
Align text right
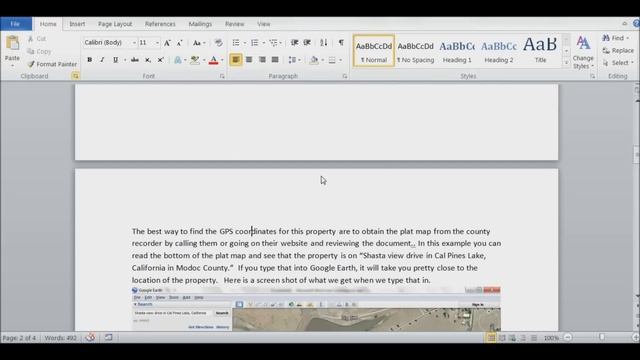262,60
